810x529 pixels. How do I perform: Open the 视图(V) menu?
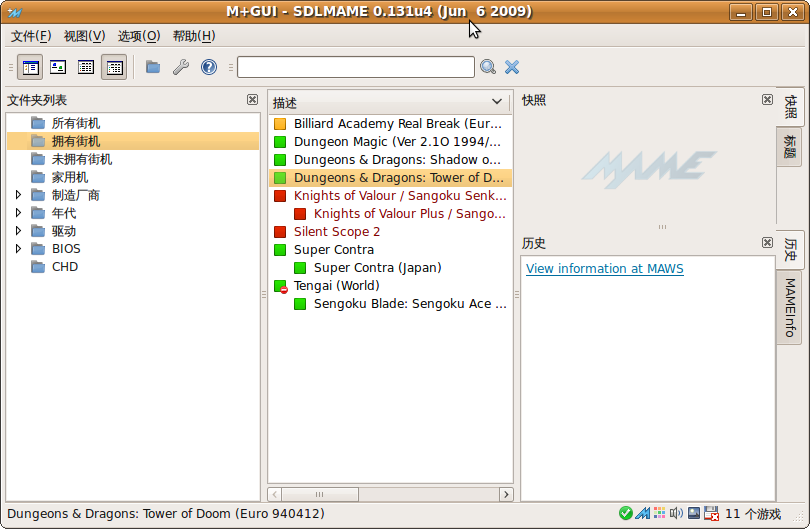84,36
